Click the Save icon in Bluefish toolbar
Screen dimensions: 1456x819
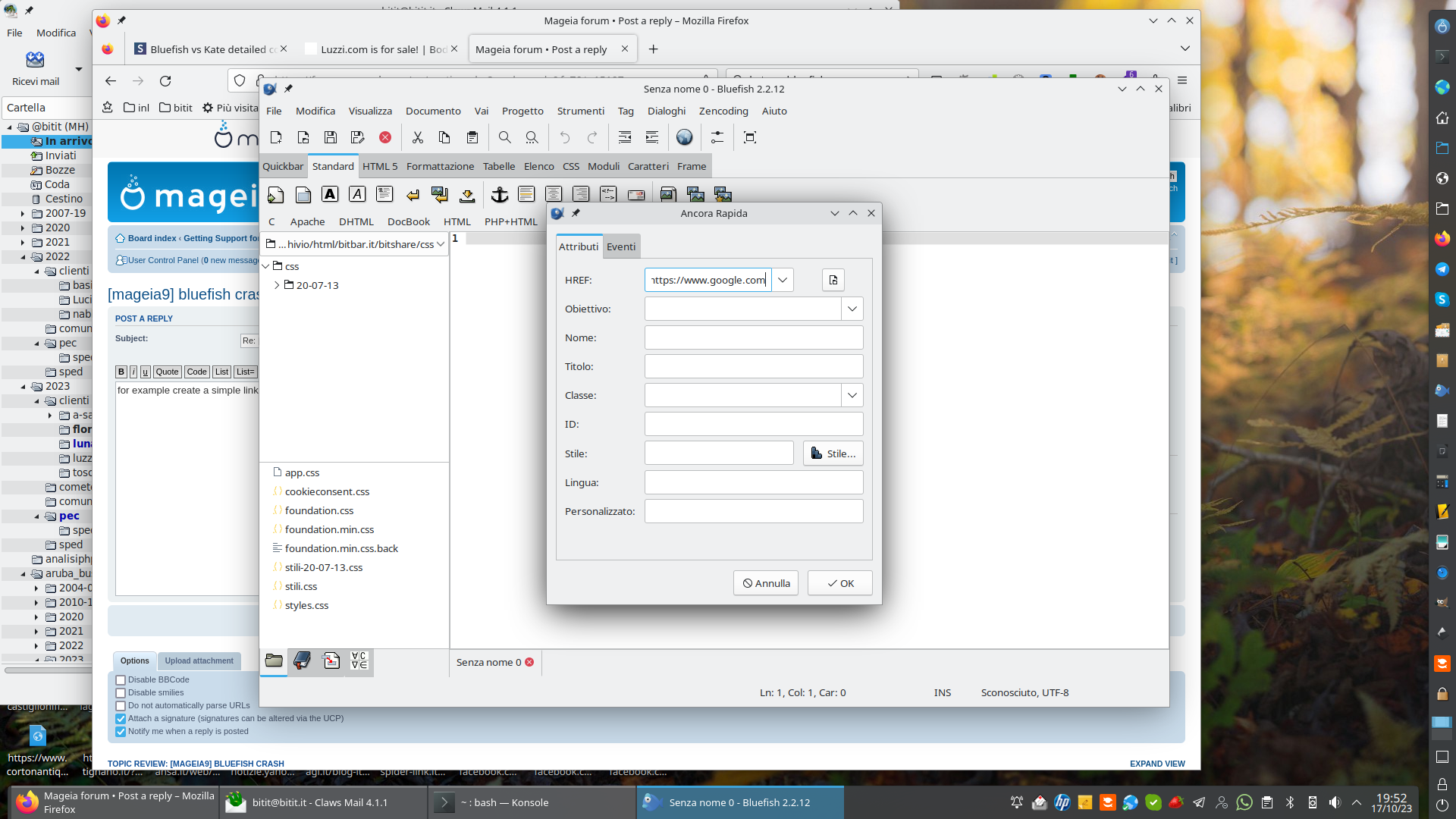coord(331,137)
